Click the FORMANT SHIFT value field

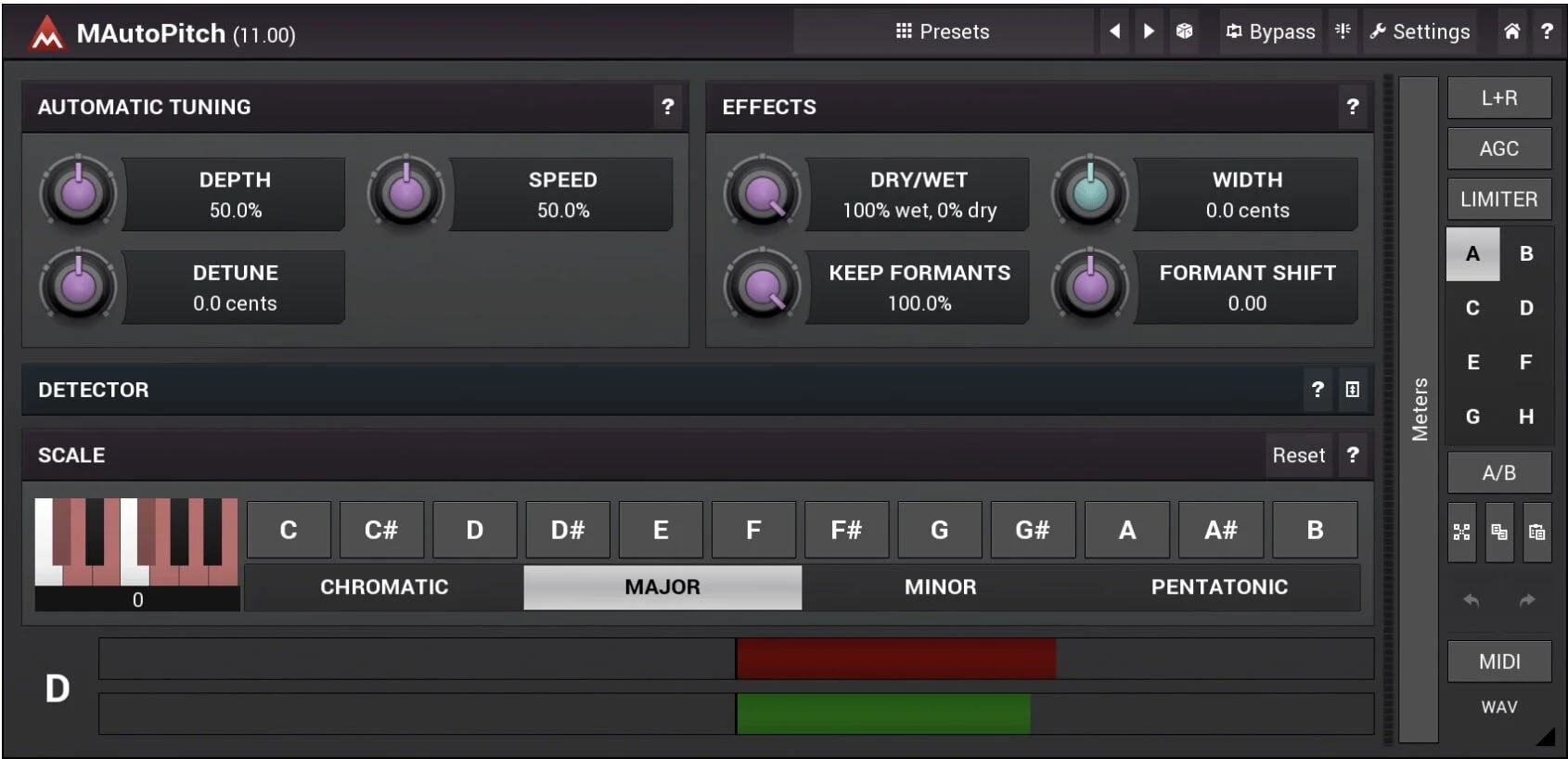tap(1247, 288)
